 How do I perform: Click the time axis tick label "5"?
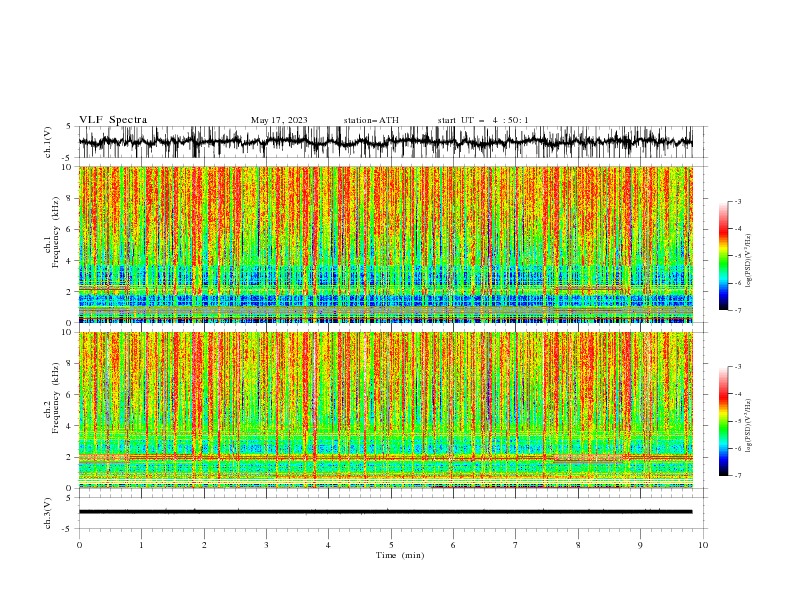391,545
